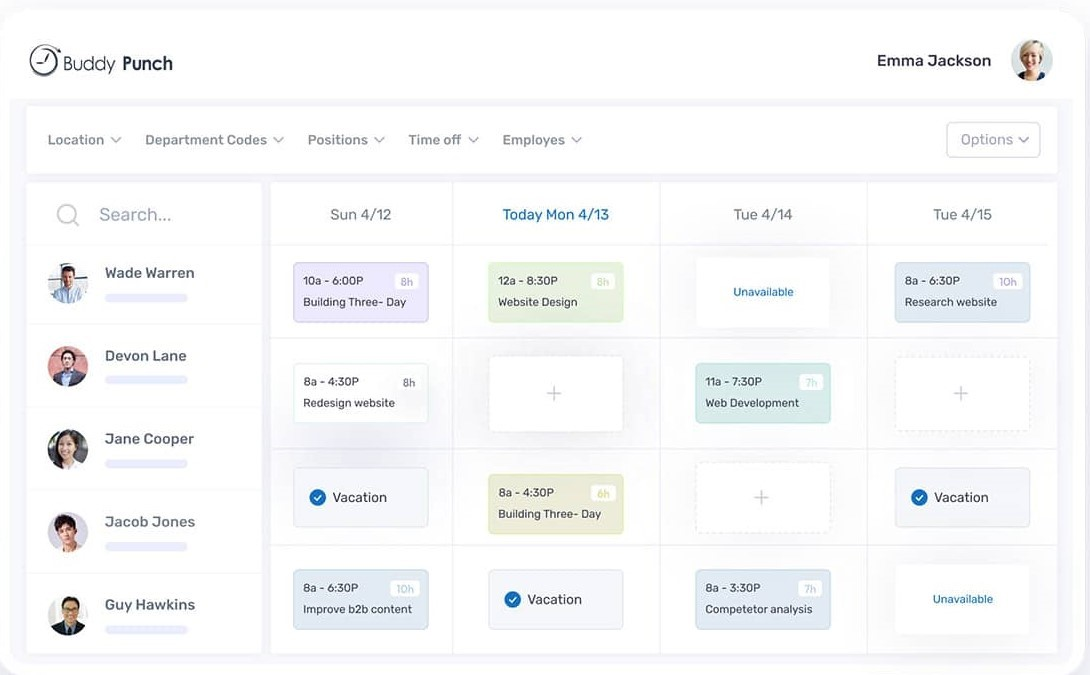Screen dimensions: 1090x675
Task: Open the 10a - 6:00P Building Three shift
Action: click(x=361, y=292)
